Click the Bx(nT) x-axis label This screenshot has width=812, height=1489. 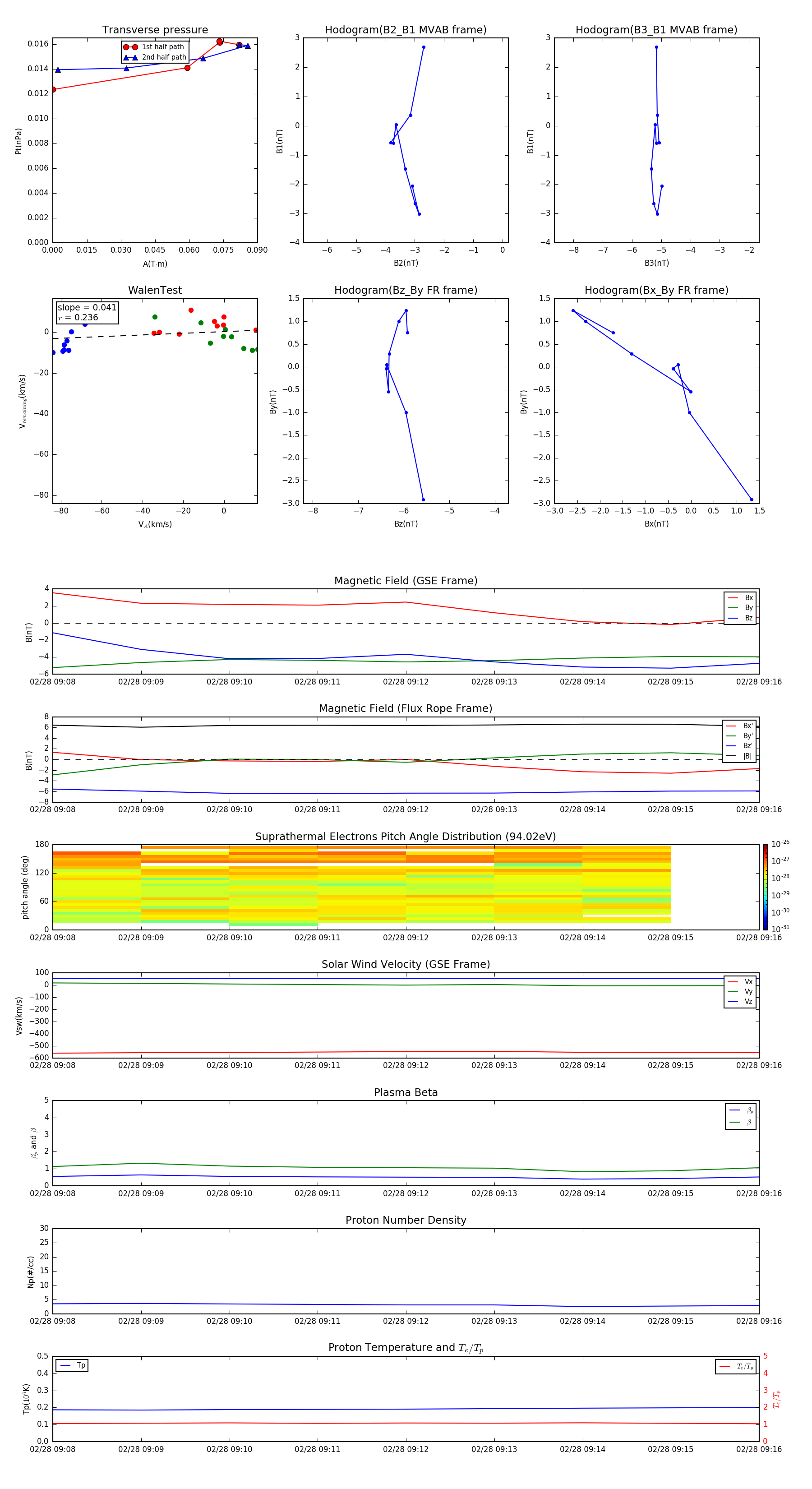pyautogui.click(x=656, y=524)
